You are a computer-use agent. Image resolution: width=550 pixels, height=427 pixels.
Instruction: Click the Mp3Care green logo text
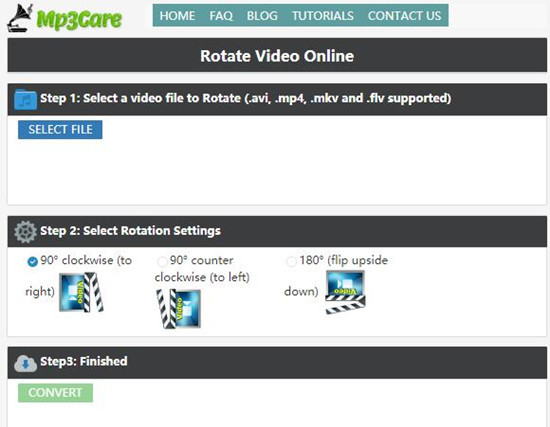pos(79,19)
